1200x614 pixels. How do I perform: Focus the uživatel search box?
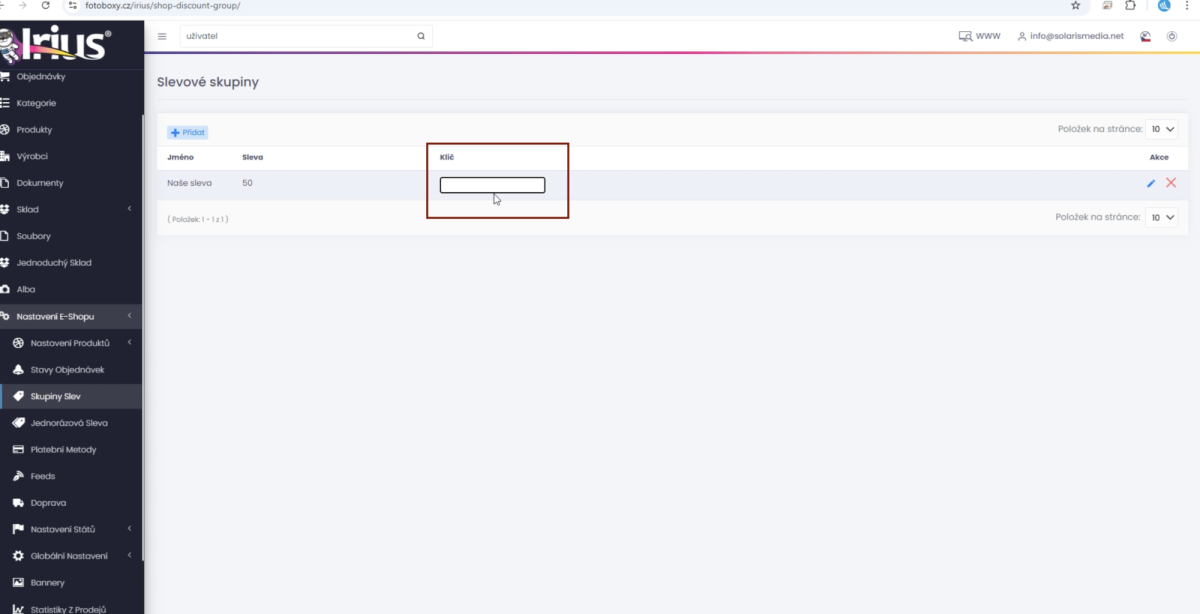(297, 36)
